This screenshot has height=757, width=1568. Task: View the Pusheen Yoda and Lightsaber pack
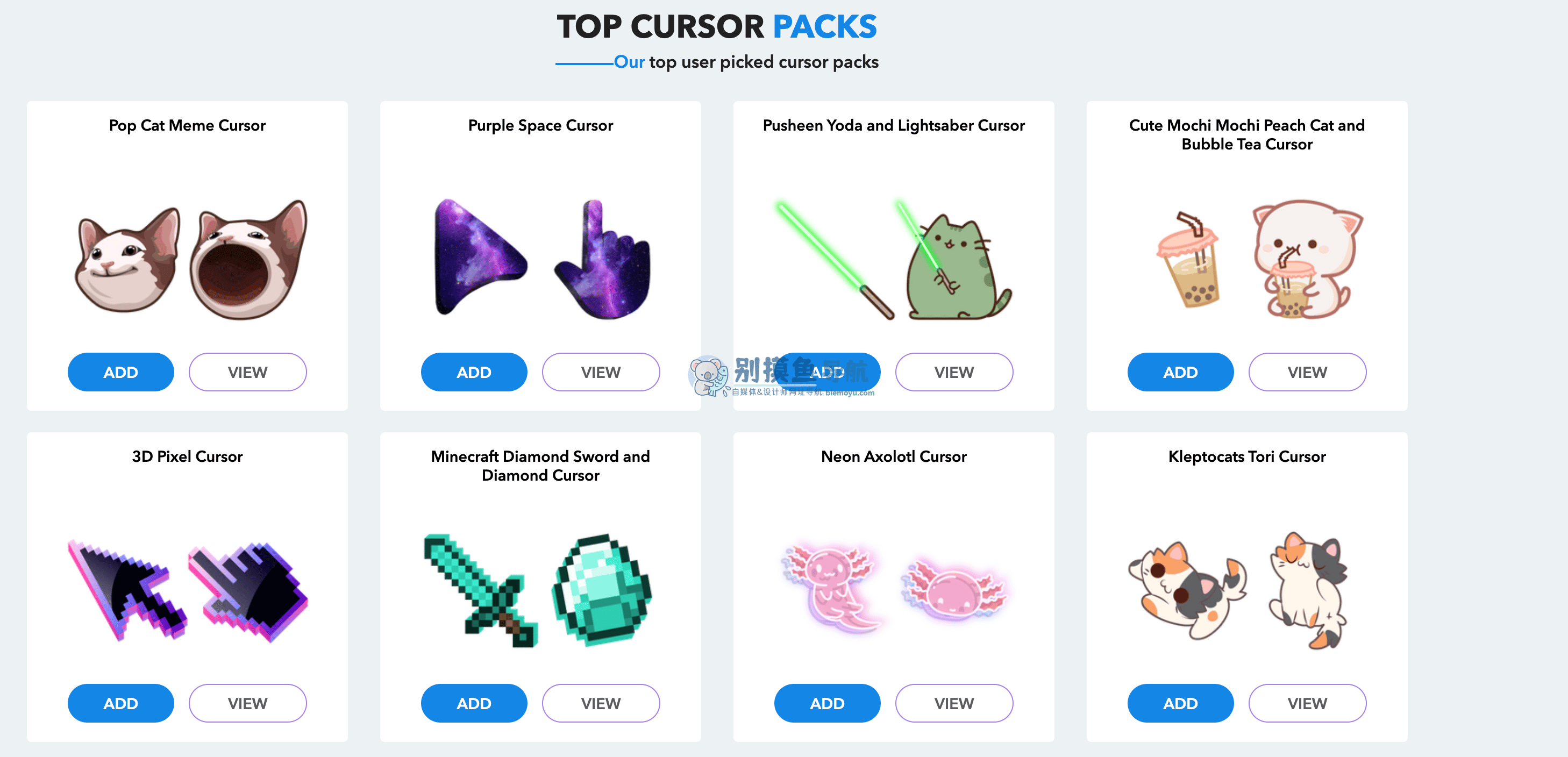[954, 372]
